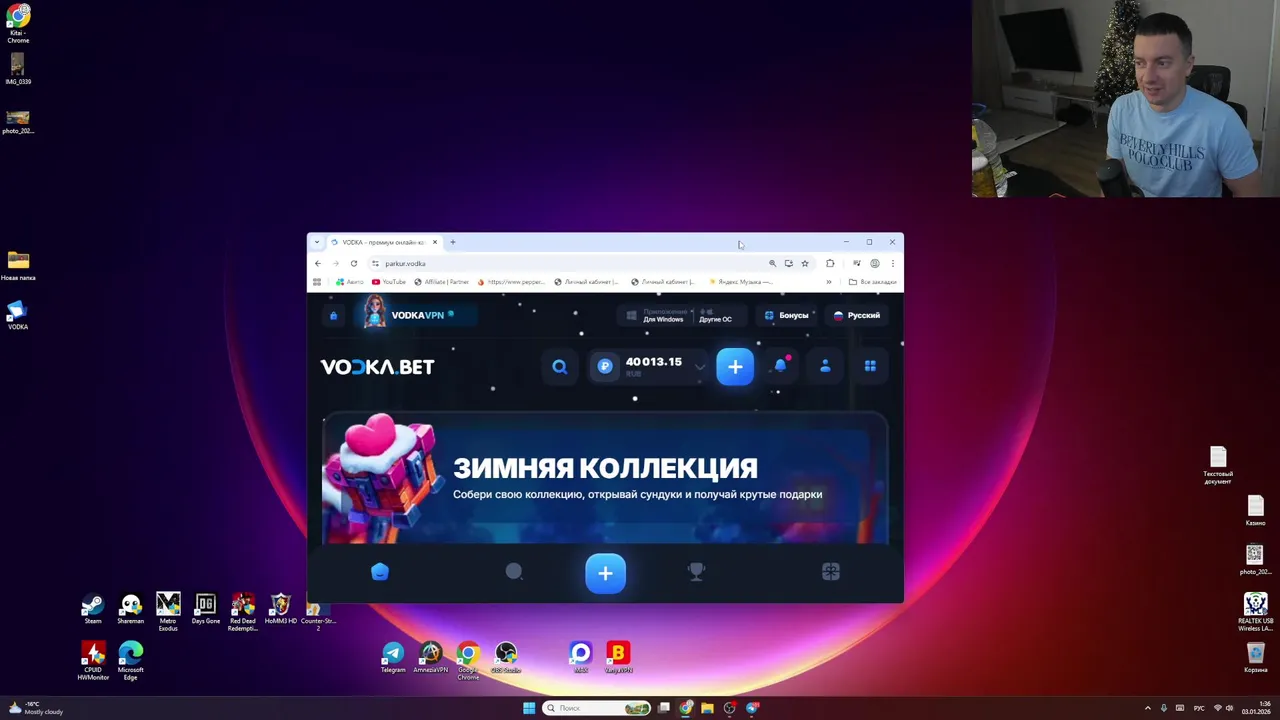Image resolution: width=1280 pixels, height=720 pixels.
Task: Open the weather widget showing Mostly cloudy
Action: (36, 708)
